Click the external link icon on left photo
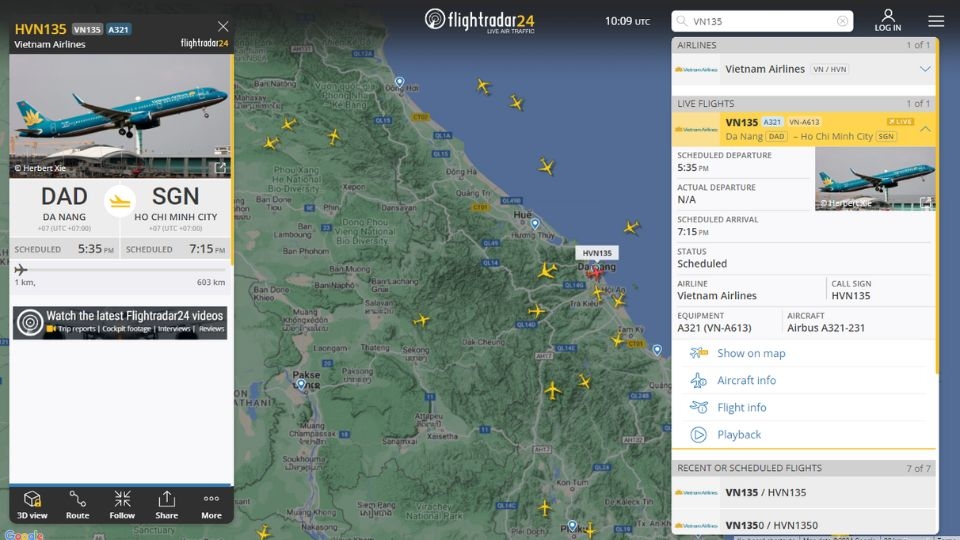 (220, 167)
